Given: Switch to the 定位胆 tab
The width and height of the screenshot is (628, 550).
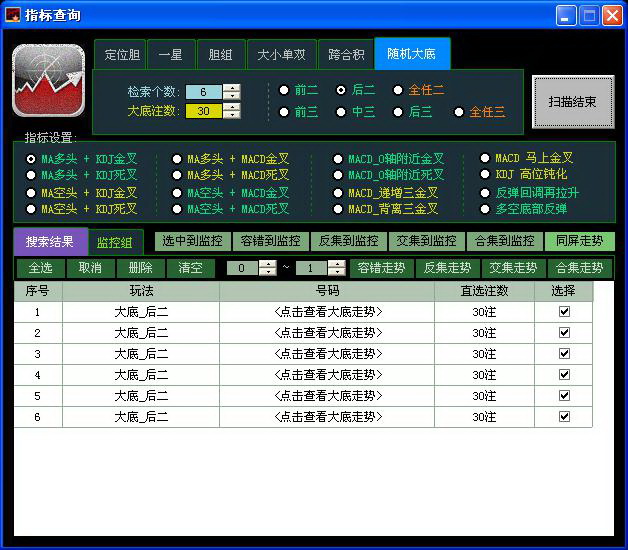Looking at the screenshot, I should point(122,54).
